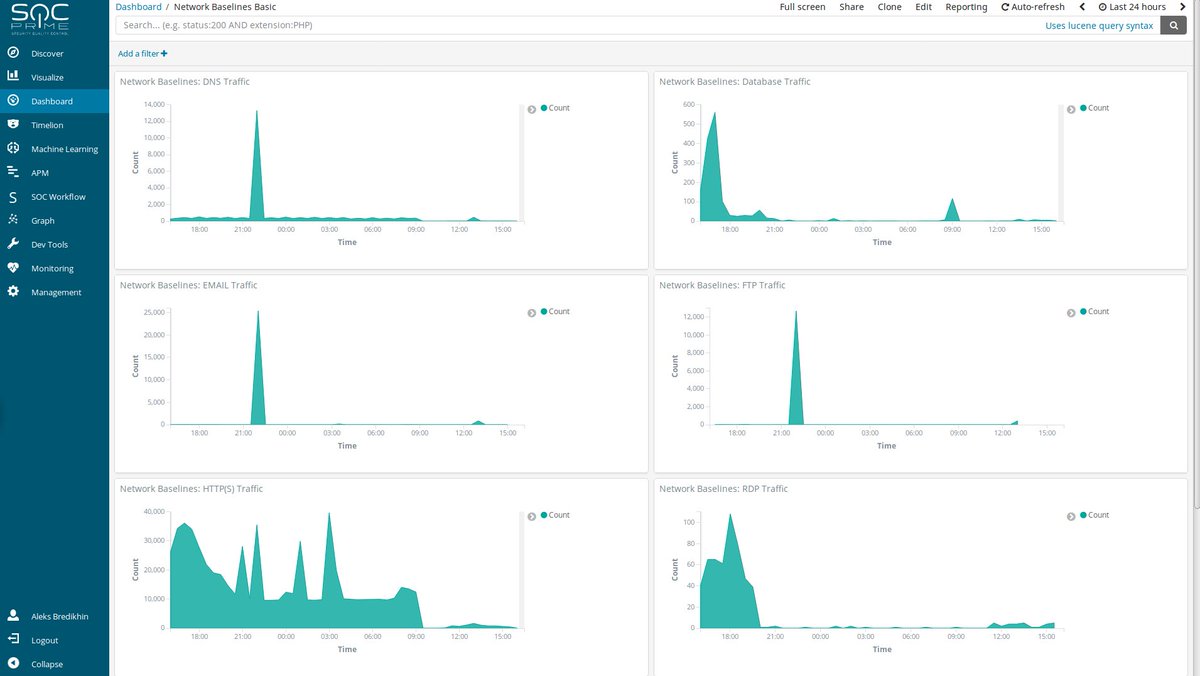Click the Collapse label in sidebar

47,664
